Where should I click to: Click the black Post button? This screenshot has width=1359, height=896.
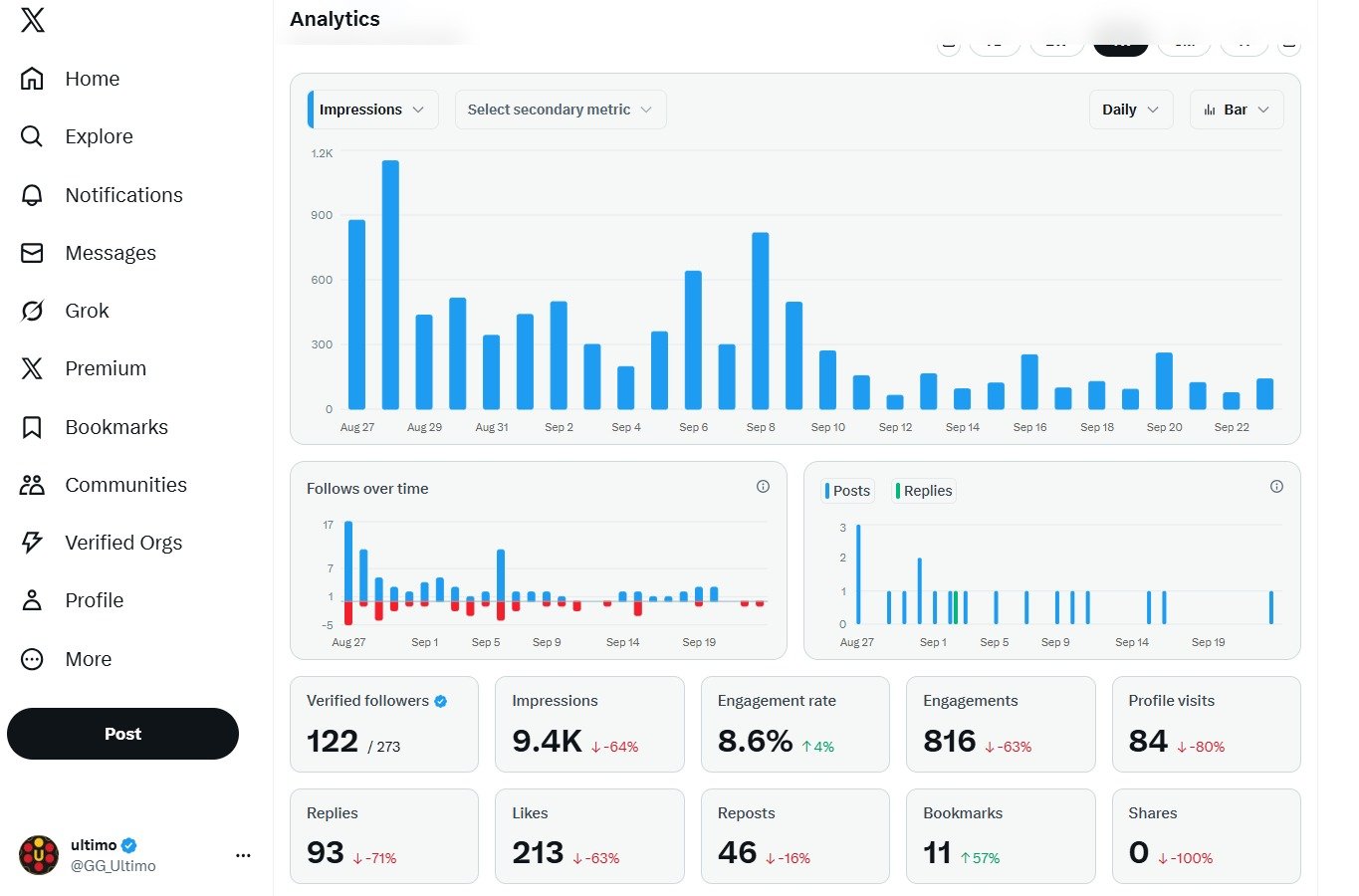[x=122, y=734]
